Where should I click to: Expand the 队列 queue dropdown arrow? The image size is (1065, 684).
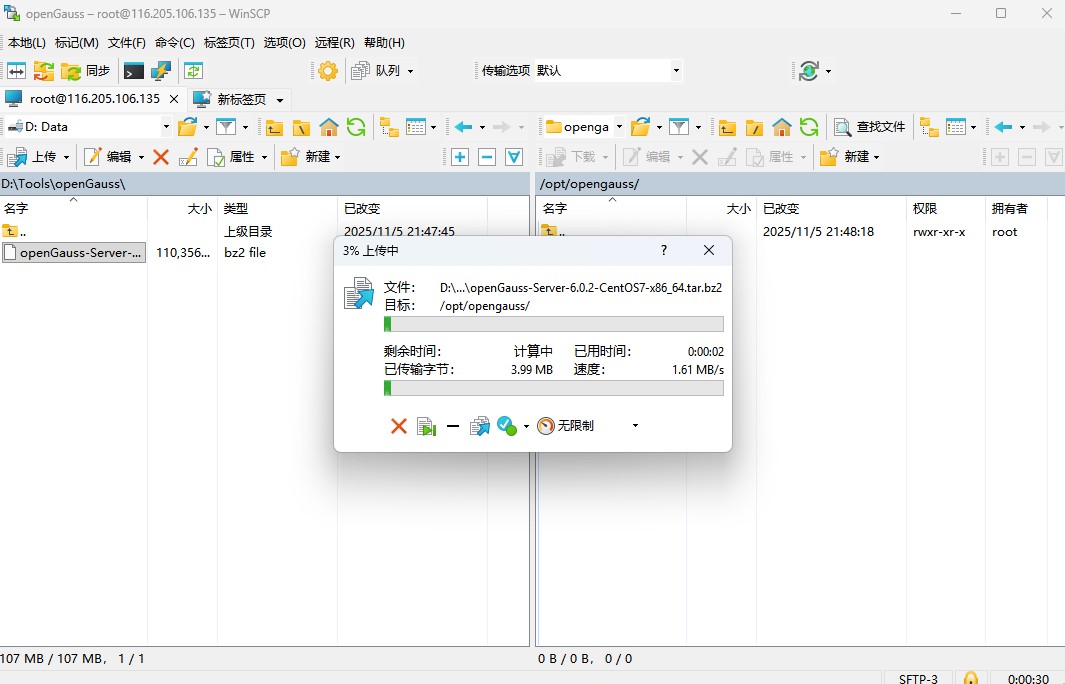pyautogui.click(x=410, y=71)
